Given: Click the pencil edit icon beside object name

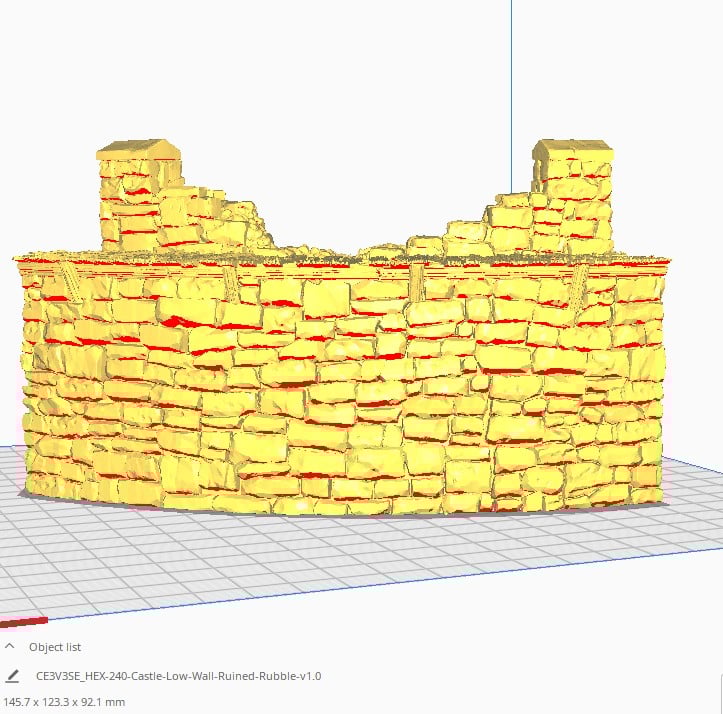Looking at the screenshot, I should [12, 676].
